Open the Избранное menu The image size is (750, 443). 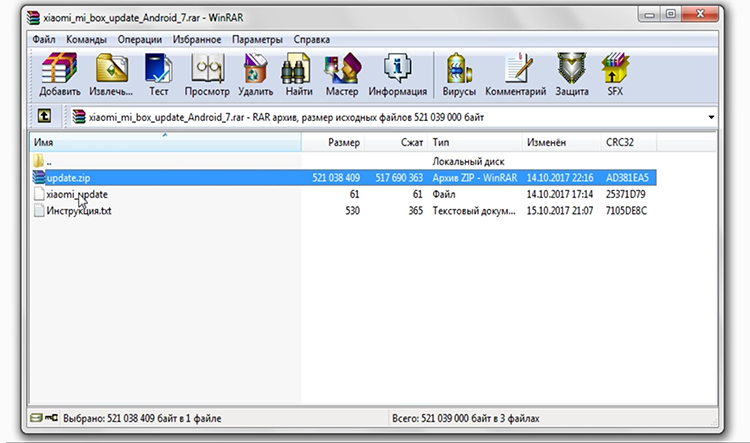coord(197,40)
